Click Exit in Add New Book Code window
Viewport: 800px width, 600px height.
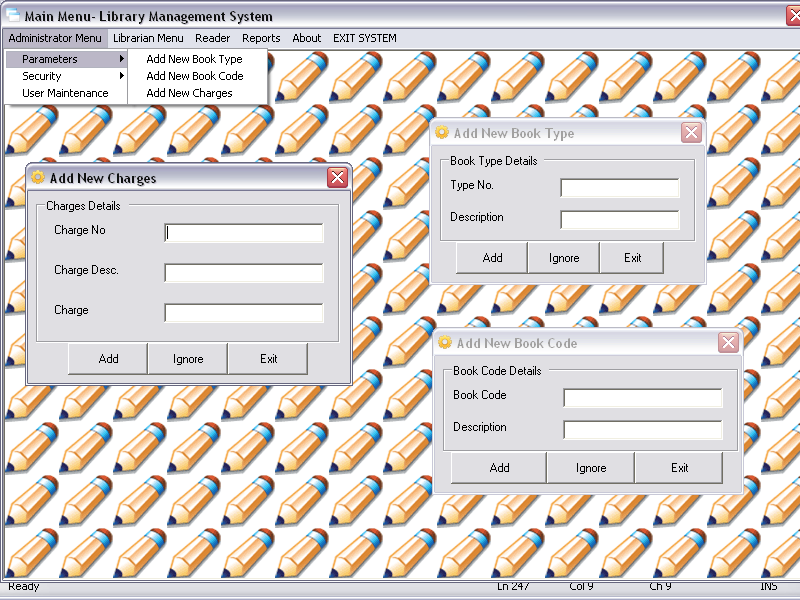pyautogui.click(x=679, y=467)
